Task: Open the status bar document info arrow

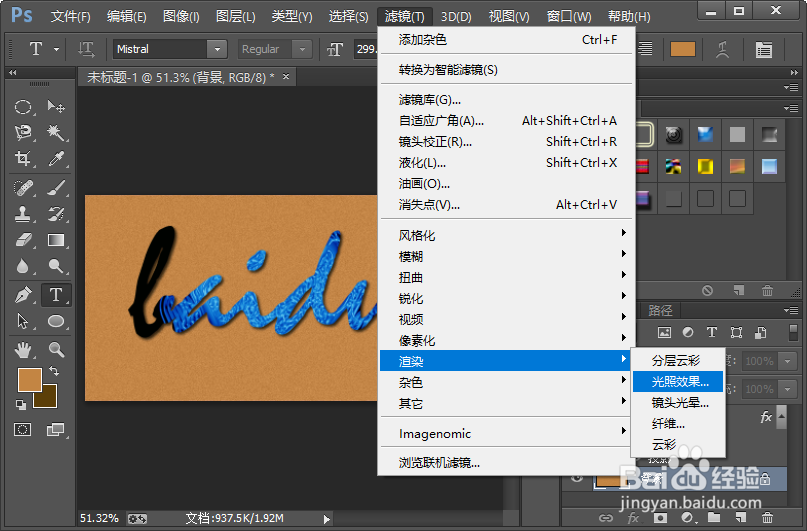Action: click(x=327, y=519)
